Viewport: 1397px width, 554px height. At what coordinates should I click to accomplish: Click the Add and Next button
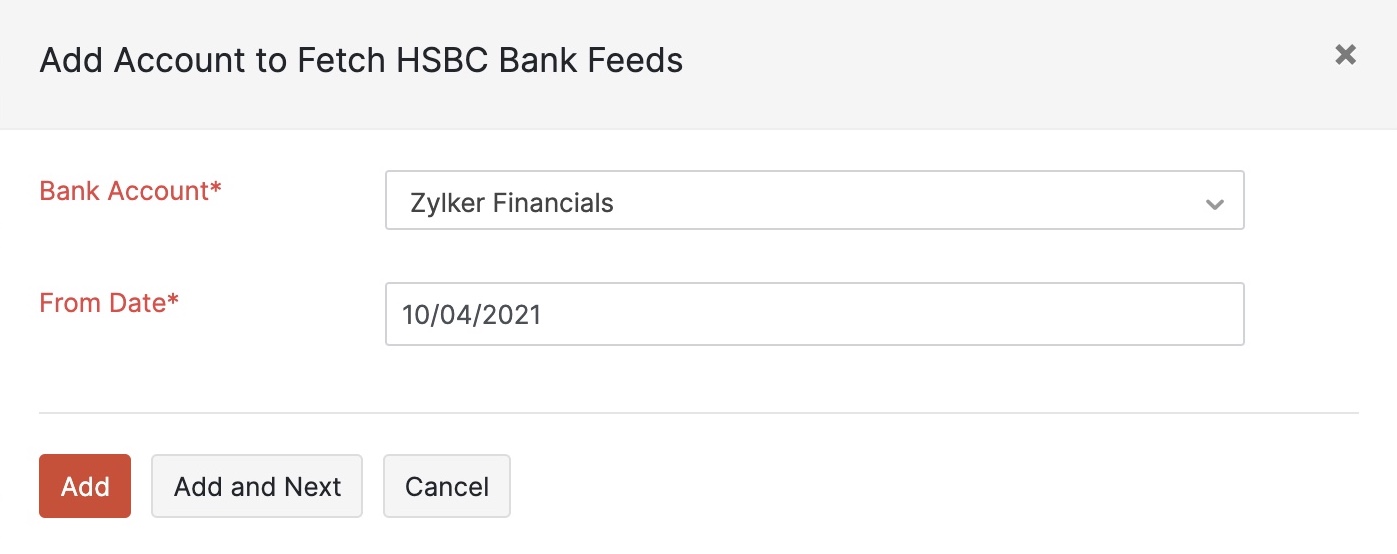coord(257,487)
